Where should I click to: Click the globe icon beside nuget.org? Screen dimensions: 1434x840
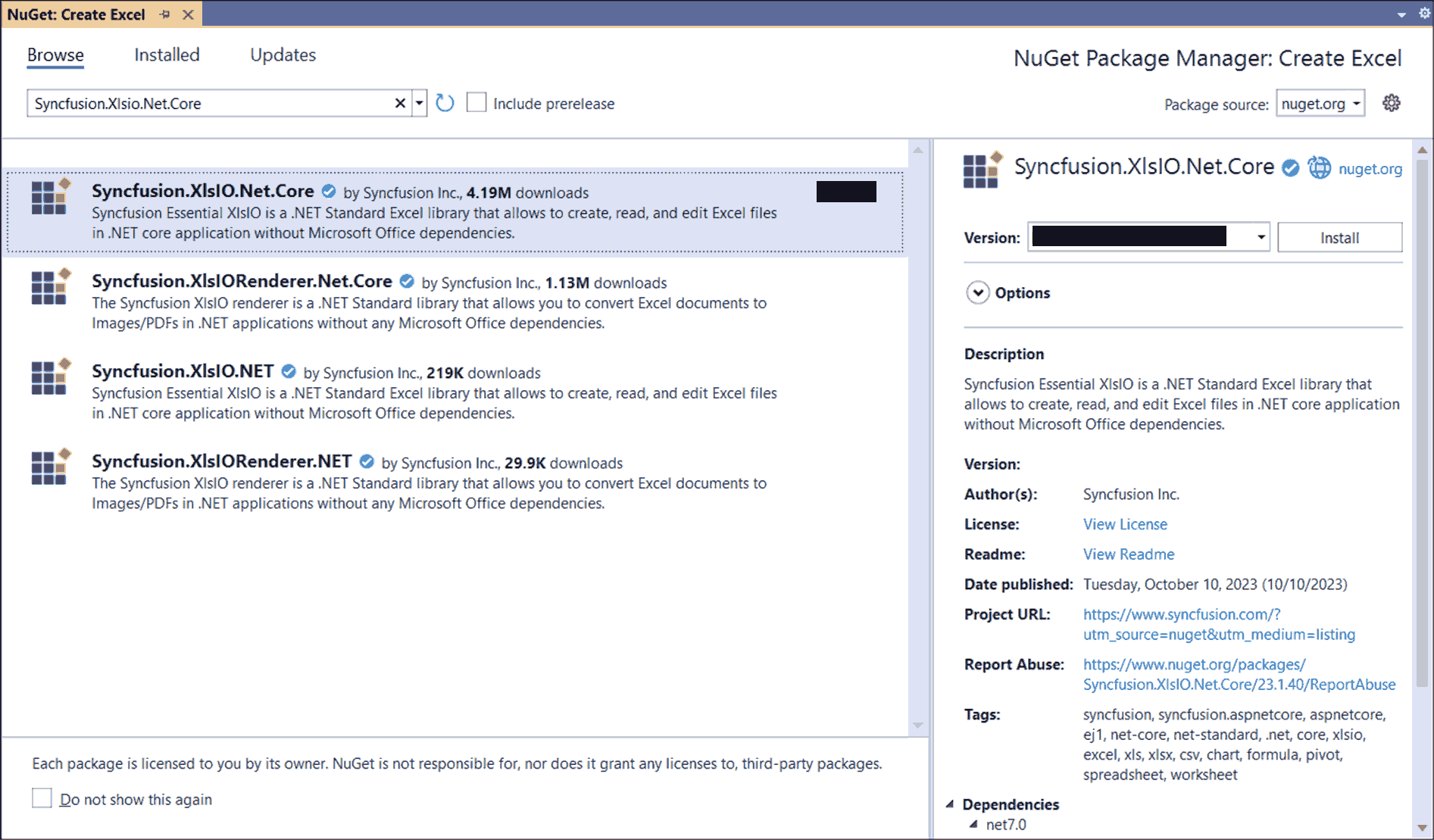1319,168
